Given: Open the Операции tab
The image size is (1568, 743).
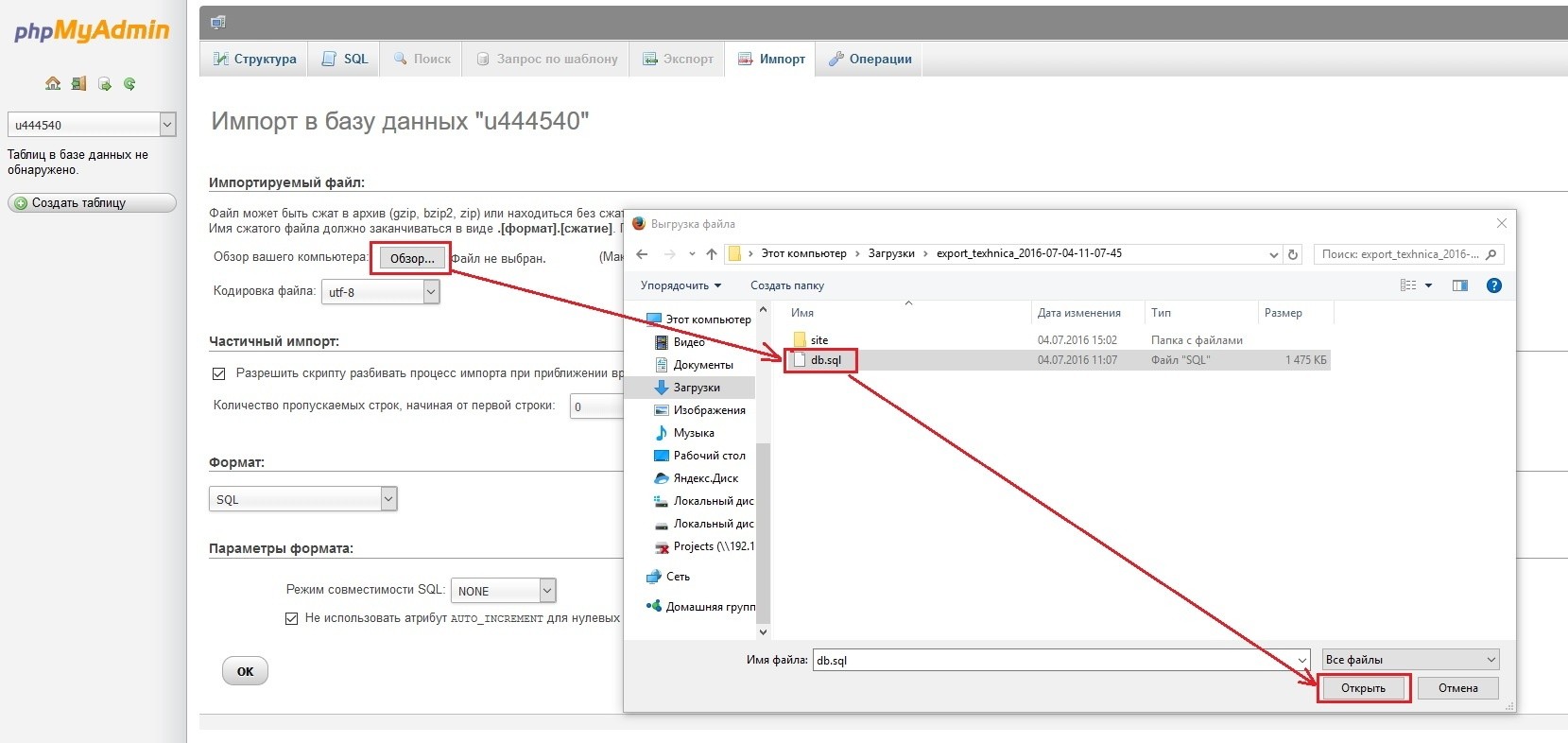Looking at the screenshot, I should coord(870,59).
